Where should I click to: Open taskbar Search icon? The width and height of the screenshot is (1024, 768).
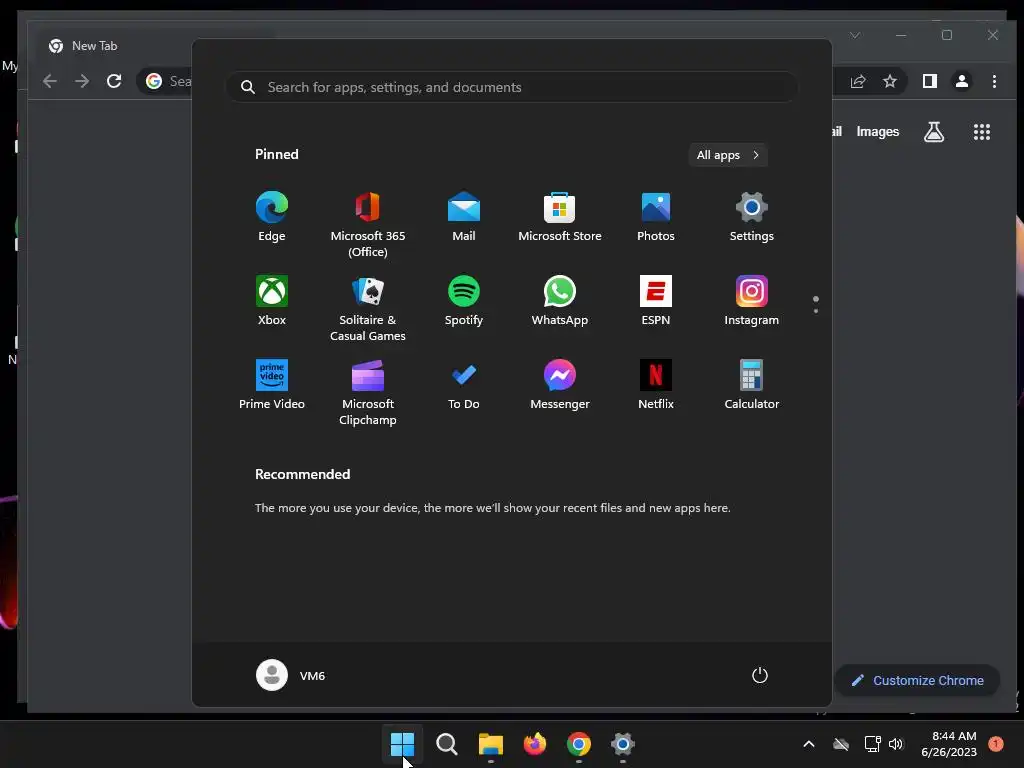[447, 744]
